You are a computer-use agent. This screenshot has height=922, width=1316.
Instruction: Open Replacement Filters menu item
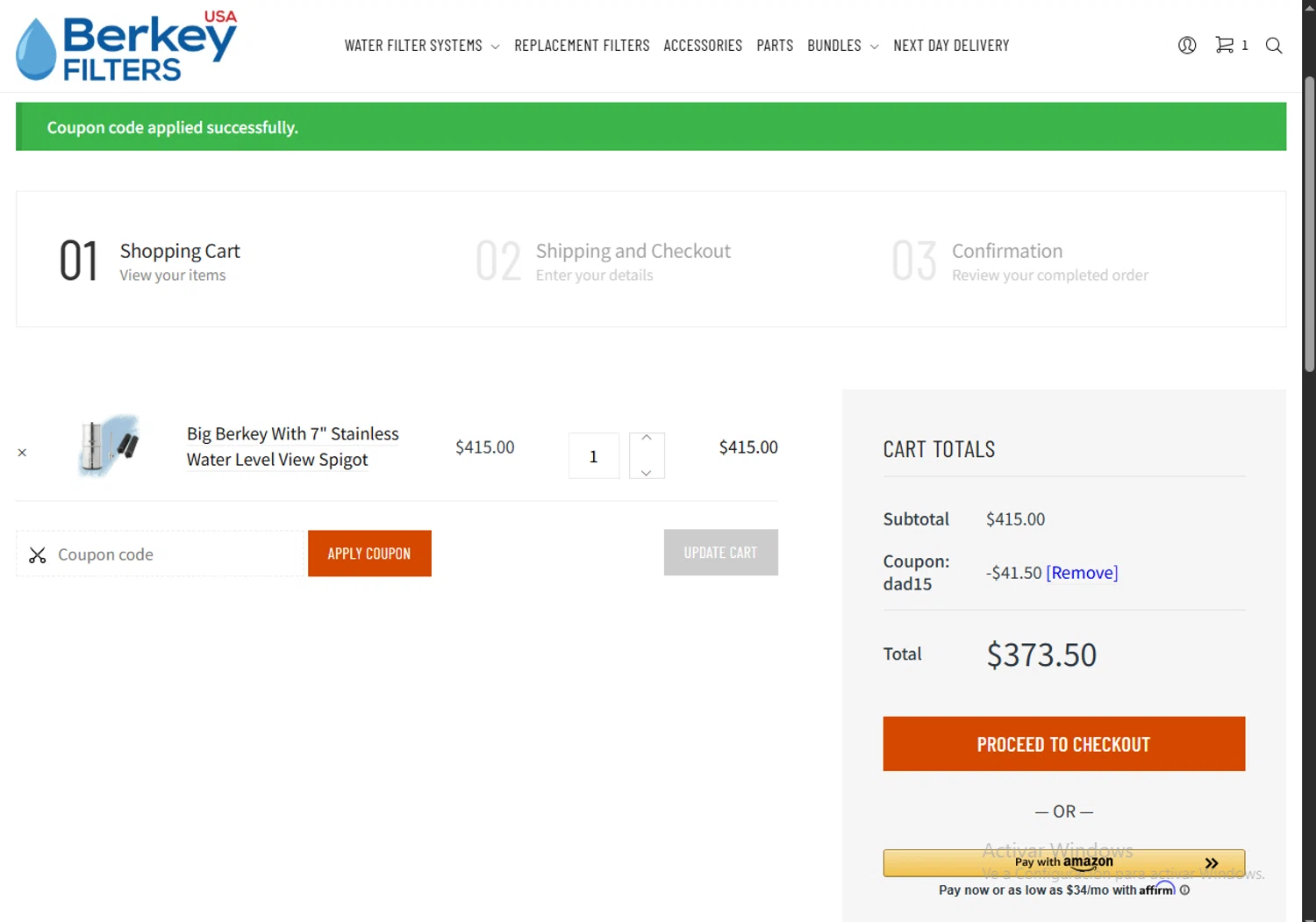coord(582,46)
